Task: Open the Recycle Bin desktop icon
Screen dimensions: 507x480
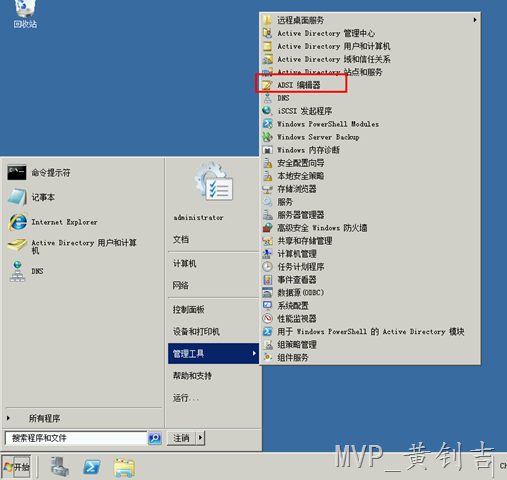Action: coord(25,13)
